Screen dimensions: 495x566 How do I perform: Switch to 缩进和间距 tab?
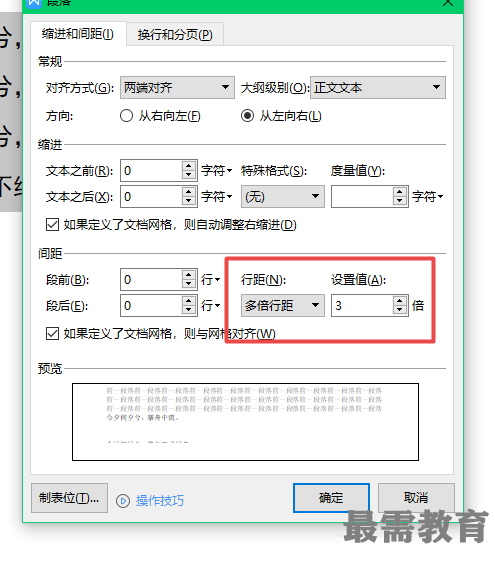pos(78,34)
